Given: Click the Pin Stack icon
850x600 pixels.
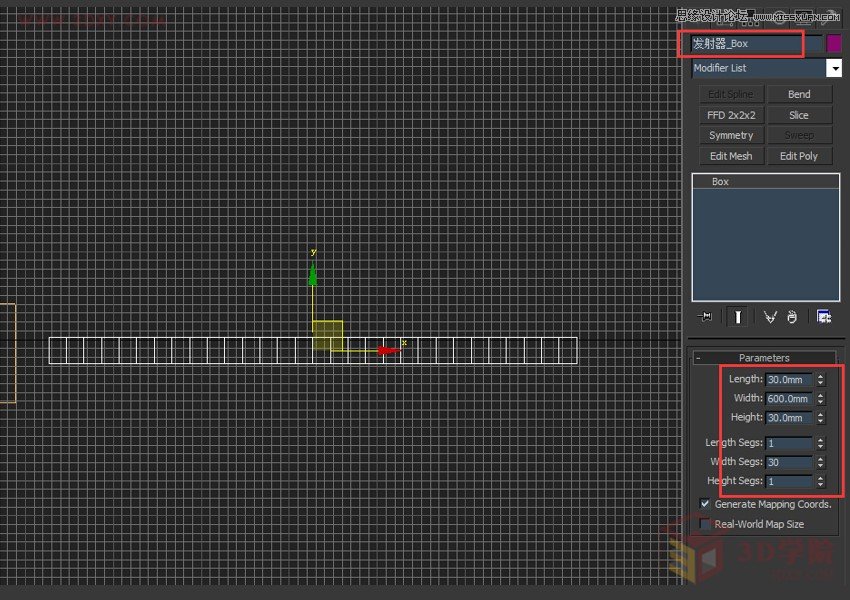Looking at the screenshot, I should coord(705,317).
